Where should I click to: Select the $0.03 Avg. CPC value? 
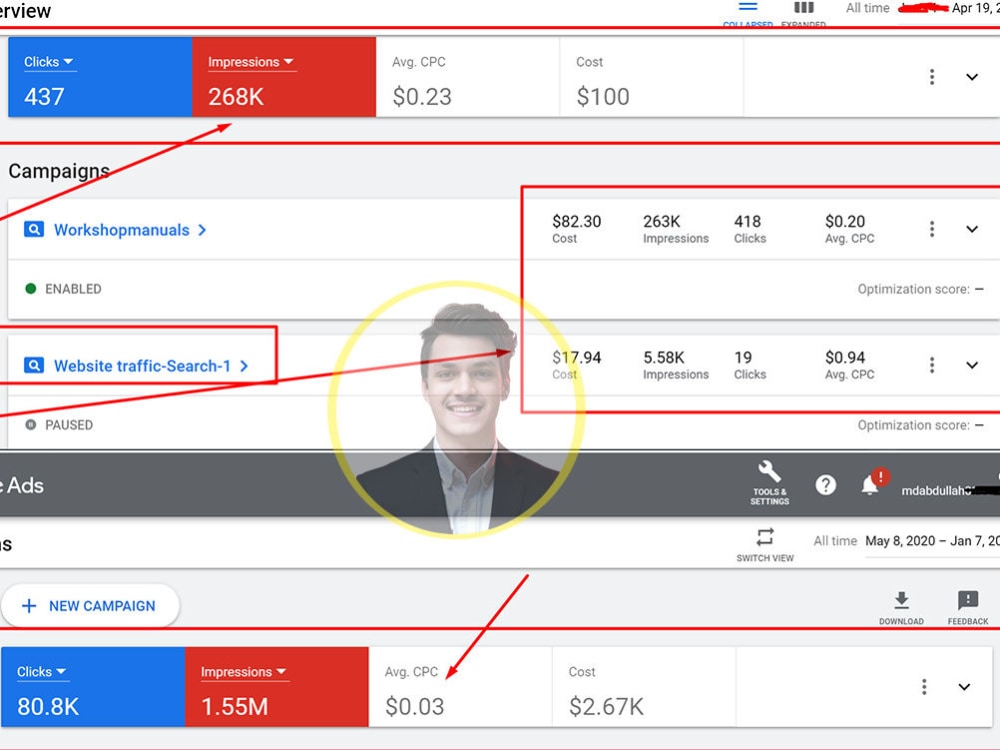(414, 707)
